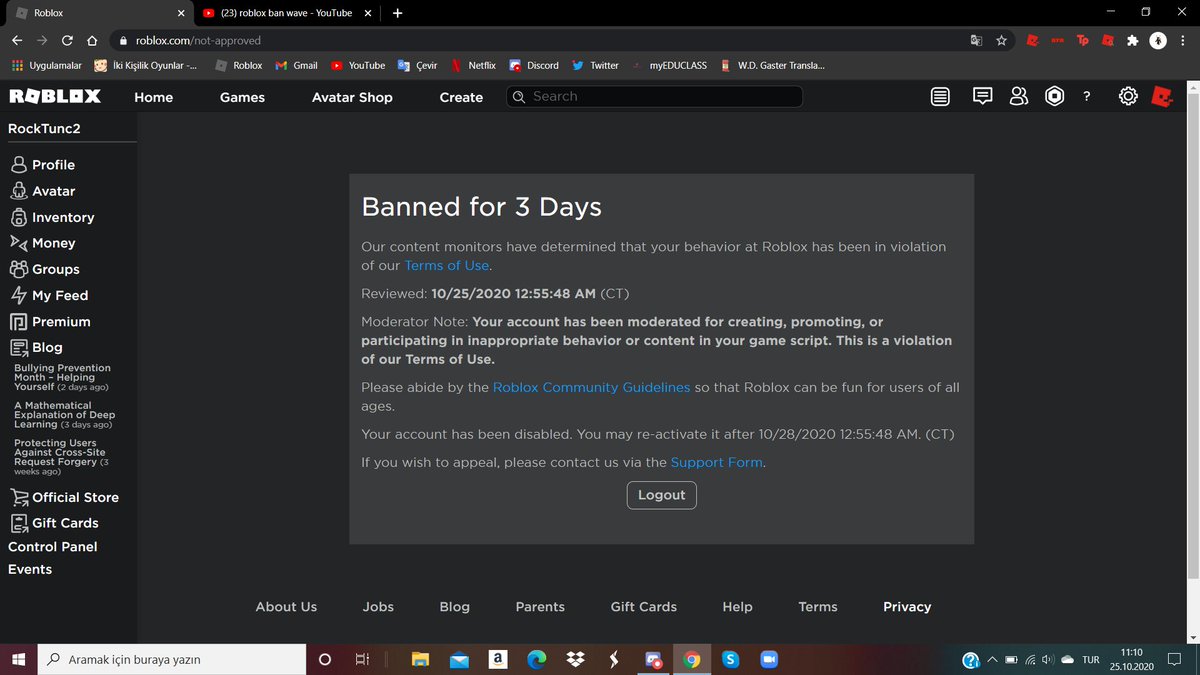Open the Jobs footer link
Image resolution: width=1200 pixels, height=675 pixels.
(378, 607)
